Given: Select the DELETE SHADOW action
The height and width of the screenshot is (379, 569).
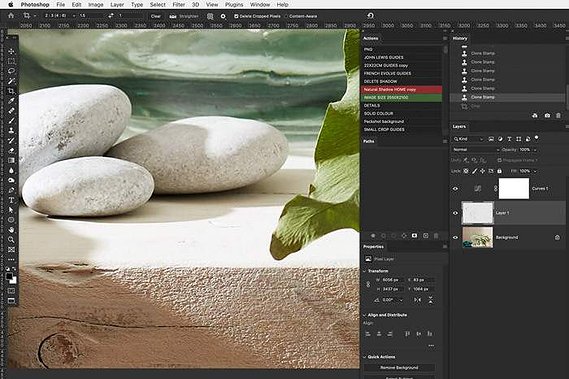Looking at the screenshot, I should 402,81.
